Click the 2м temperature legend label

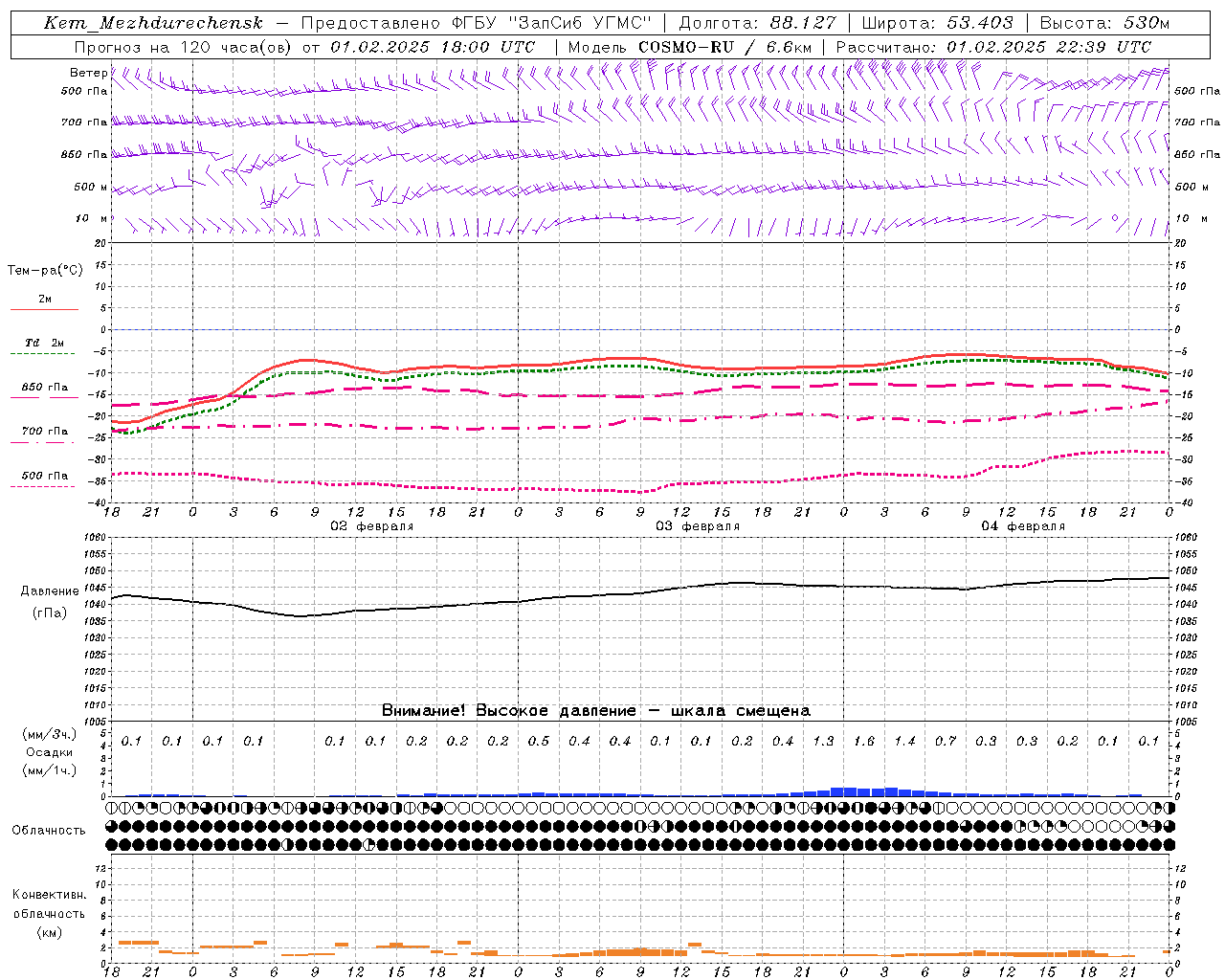[45, 300]
